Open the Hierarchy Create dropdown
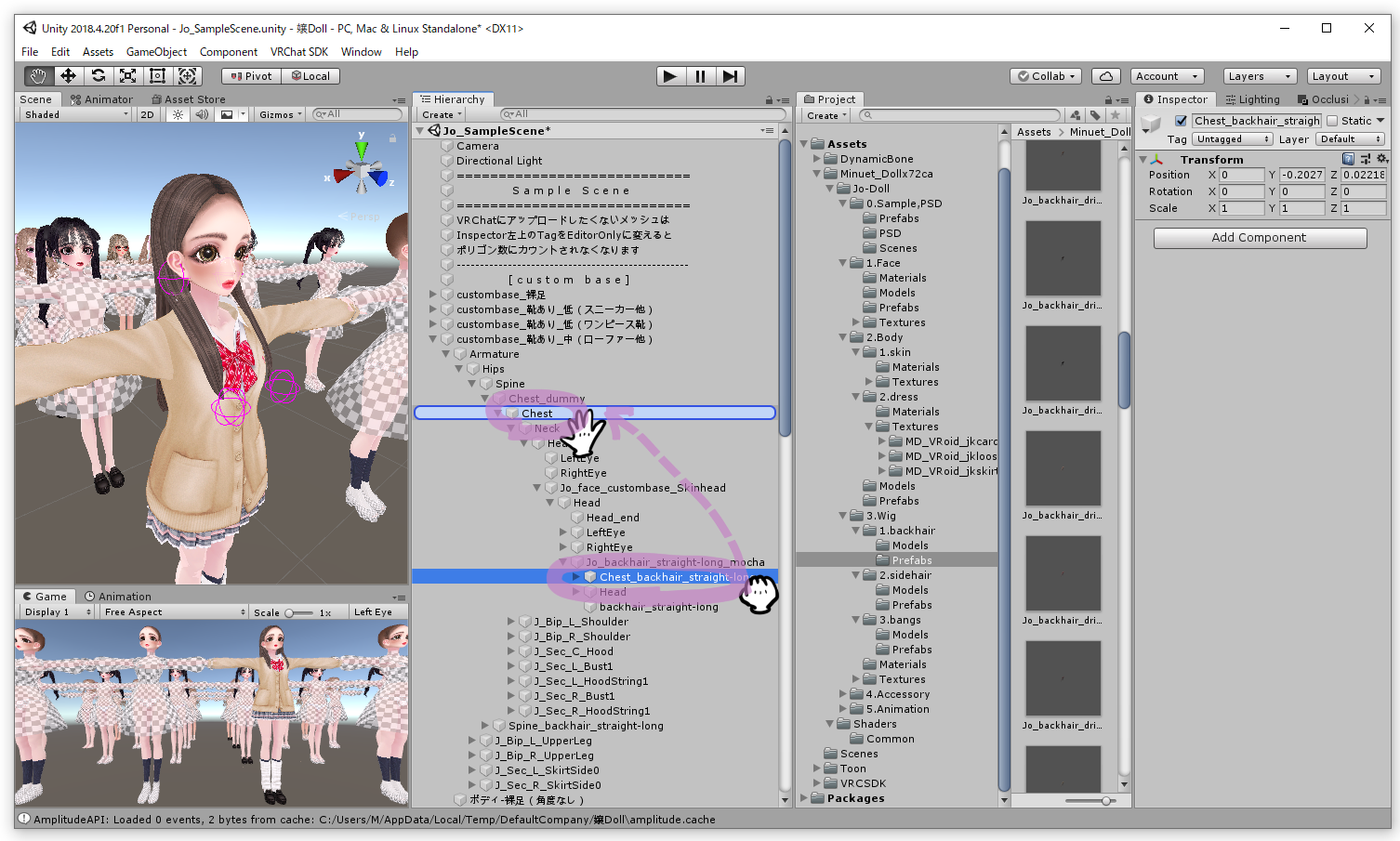 click(x=442, y=115)
